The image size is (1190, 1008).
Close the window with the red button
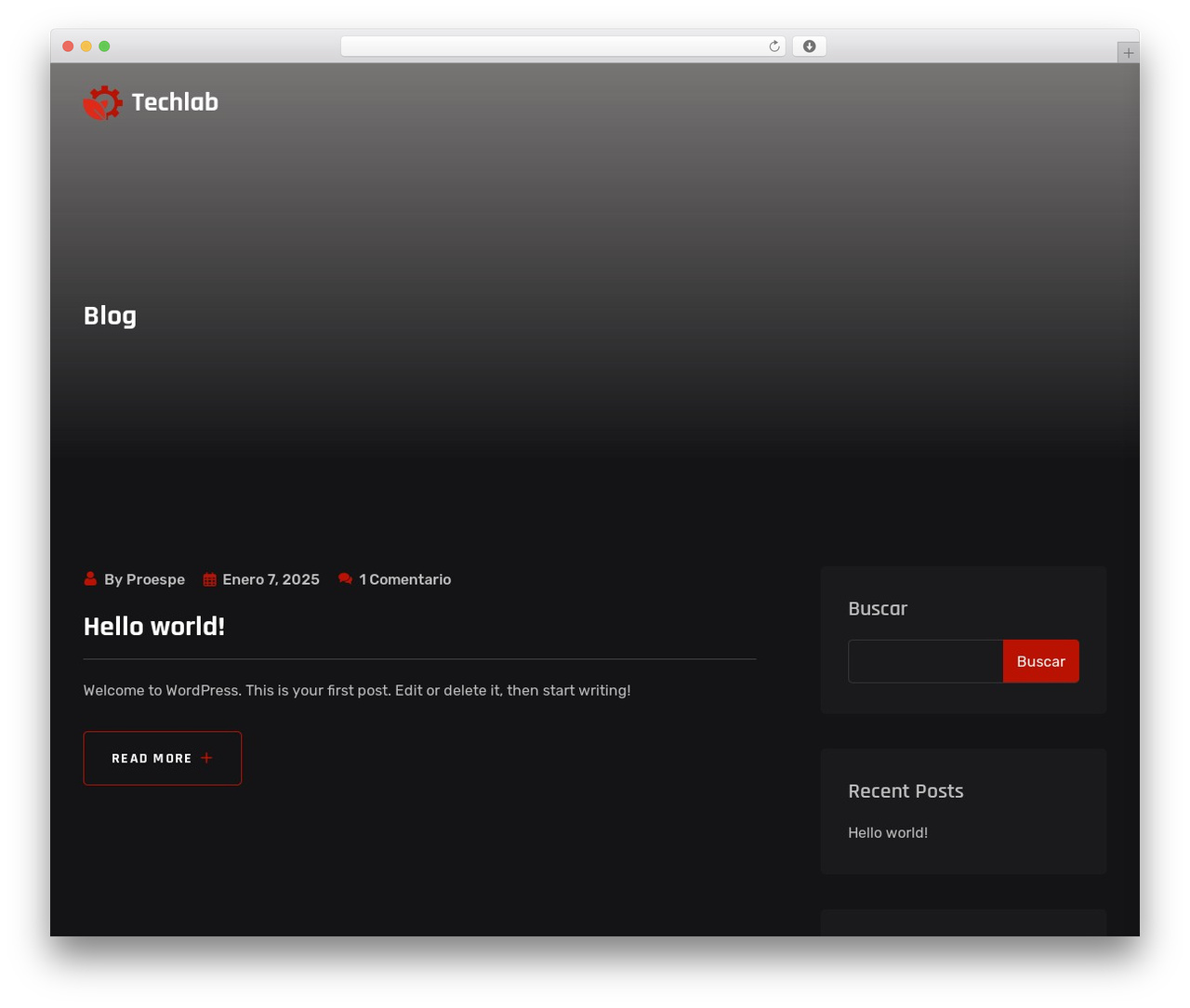(x=68, y=46)
